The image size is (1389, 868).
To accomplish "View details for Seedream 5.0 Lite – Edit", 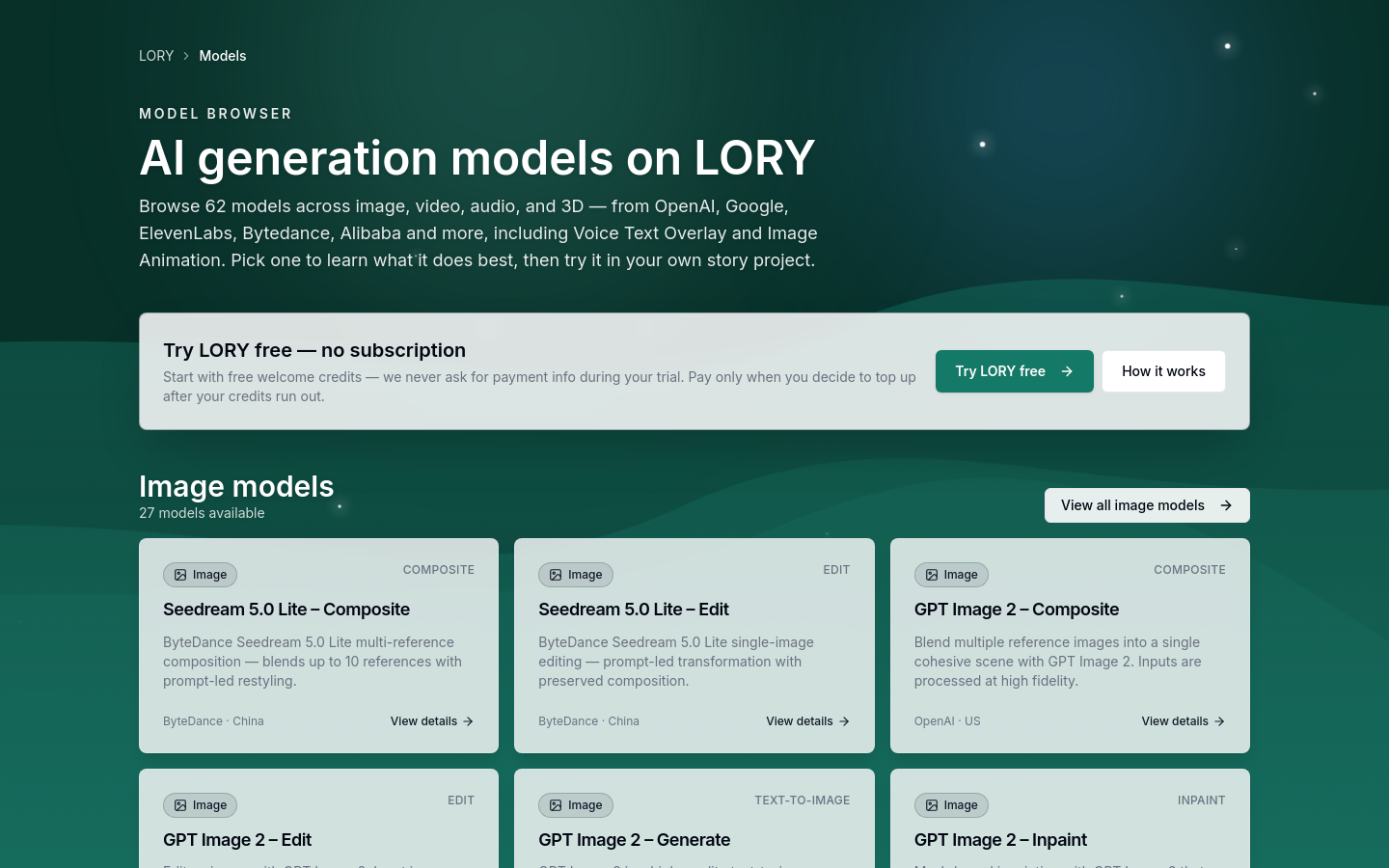I will (x=807, y=721).
